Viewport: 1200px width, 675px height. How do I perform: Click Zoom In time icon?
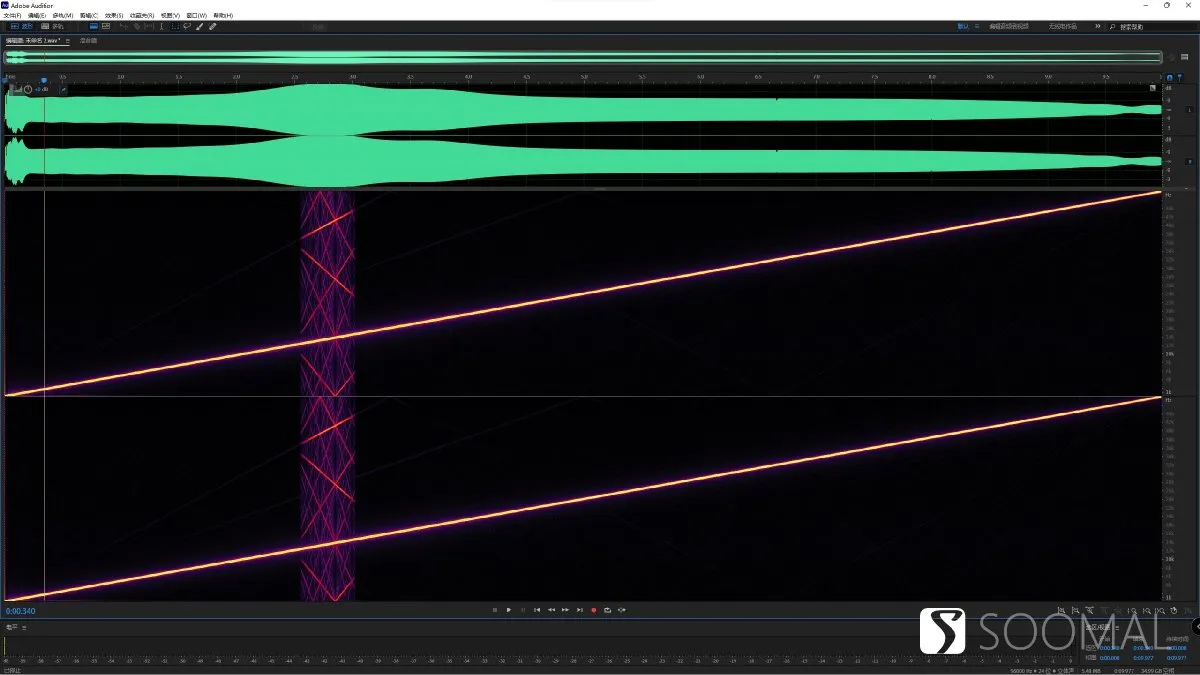[1089, 609]
